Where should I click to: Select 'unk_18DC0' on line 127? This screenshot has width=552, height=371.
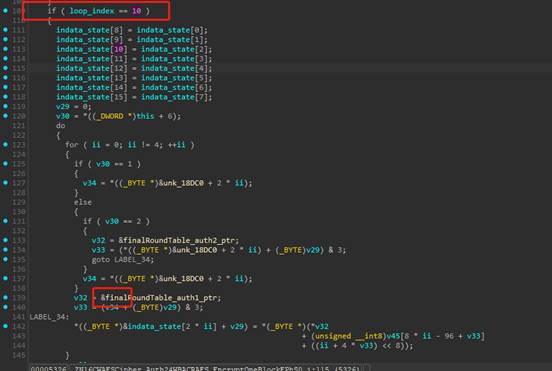point(183,183)
